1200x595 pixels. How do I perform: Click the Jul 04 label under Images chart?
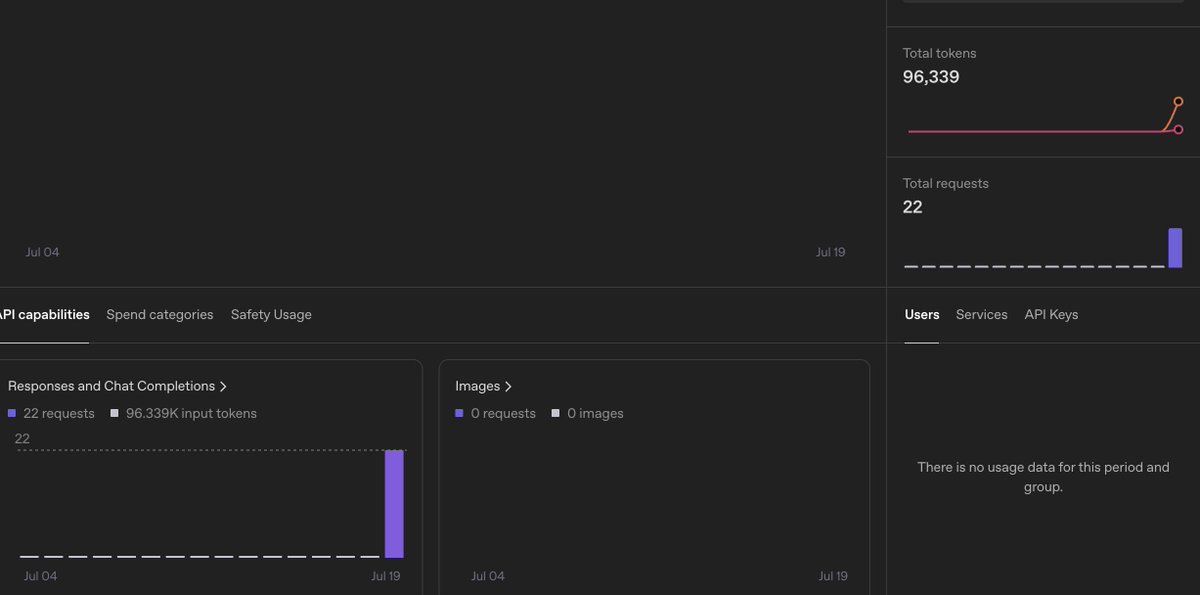[488, 576]
